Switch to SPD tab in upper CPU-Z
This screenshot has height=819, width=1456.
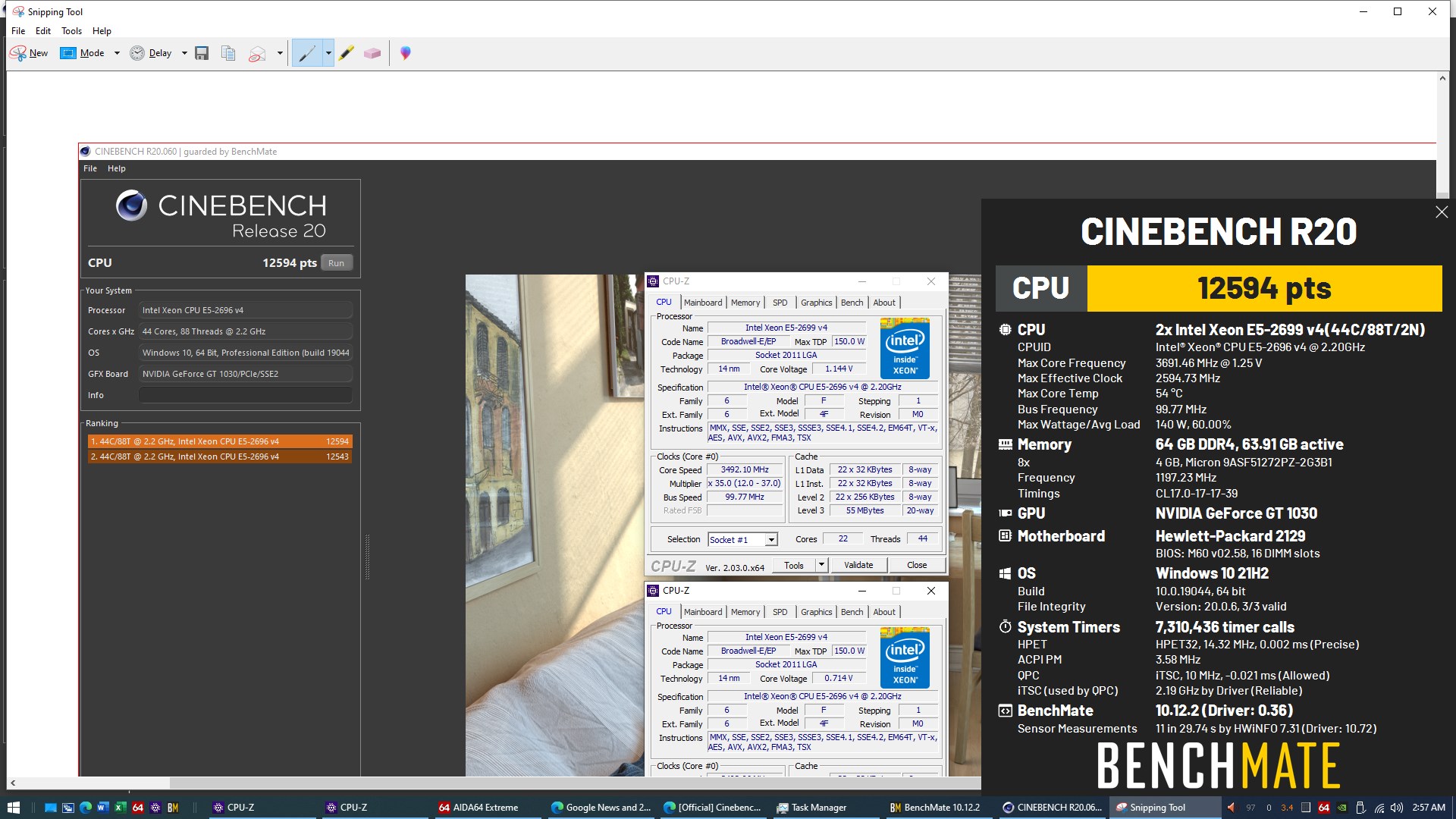pyautogui.click(x=780, y=303)
